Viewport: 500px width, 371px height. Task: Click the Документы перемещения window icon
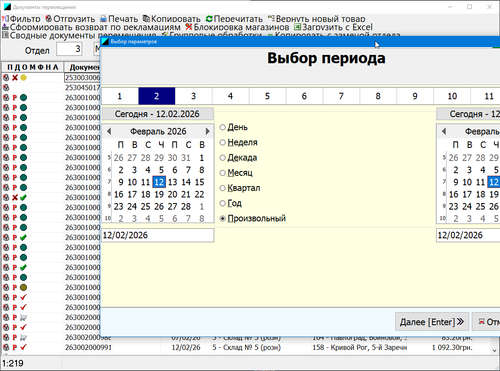click(x=7, y=7)
